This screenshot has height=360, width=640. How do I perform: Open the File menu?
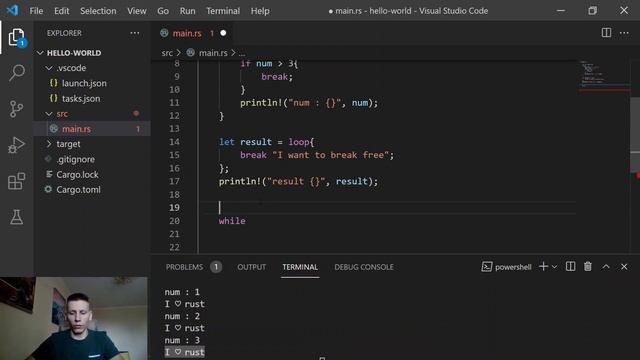(36, 11)
